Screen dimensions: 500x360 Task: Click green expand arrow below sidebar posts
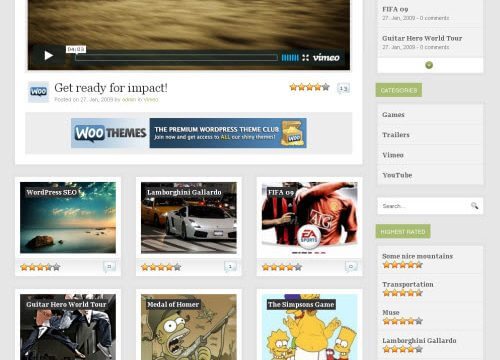click(429, 65)
